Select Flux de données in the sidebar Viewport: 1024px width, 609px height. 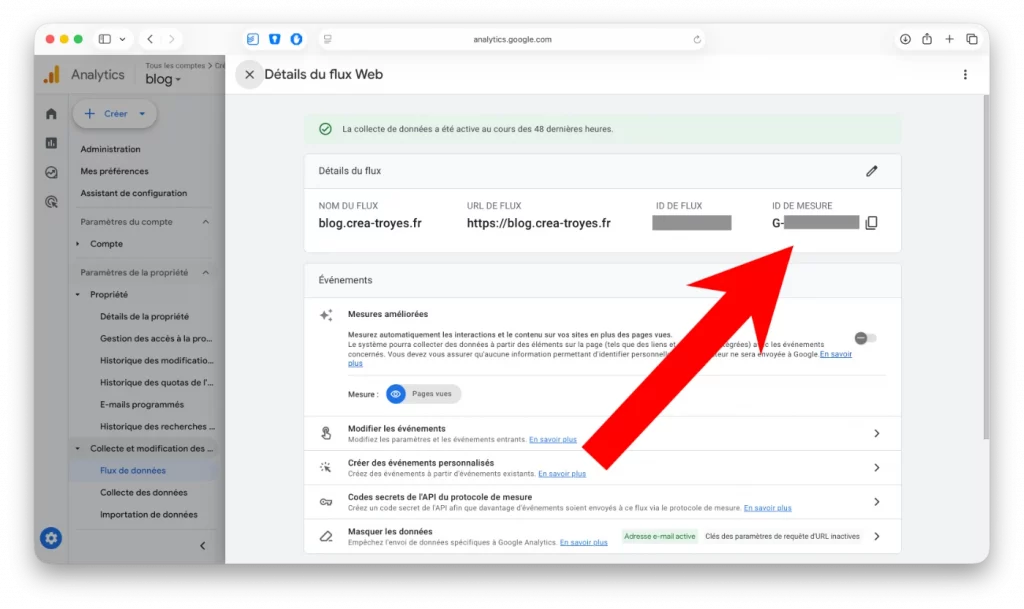coord(133,470)
